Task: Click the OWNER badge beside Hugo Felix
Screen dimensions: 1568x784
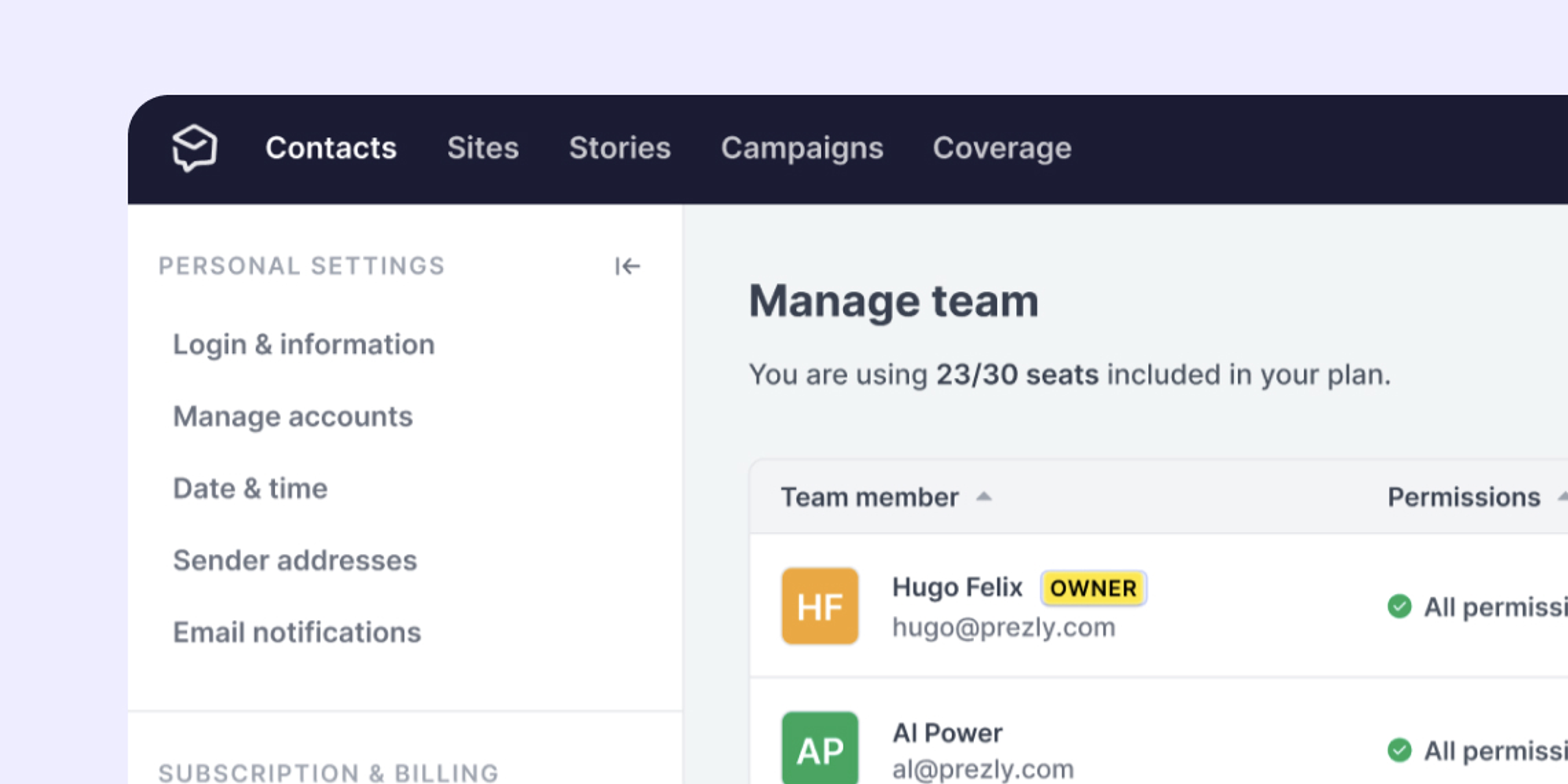Action: click(1093, 588)
